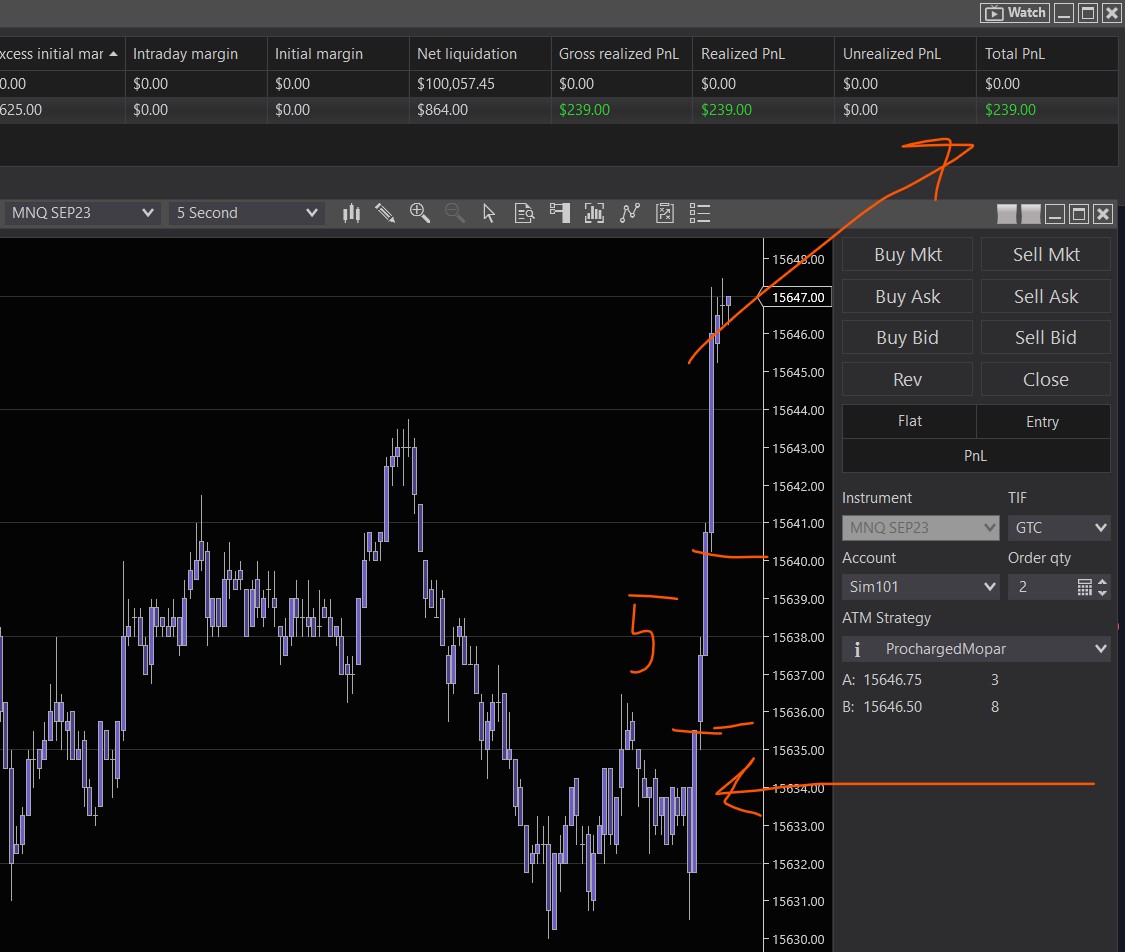Click the Order qty input field
The image size is (1125, 952).
coord(1040,587)
